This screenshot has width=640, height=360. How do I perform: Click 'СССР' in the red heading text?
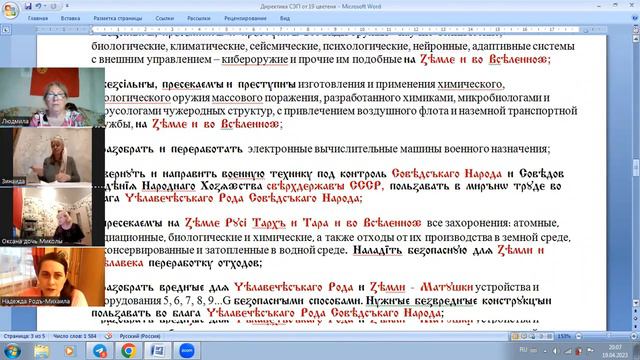pyautogui.click(x=366, y=186)
